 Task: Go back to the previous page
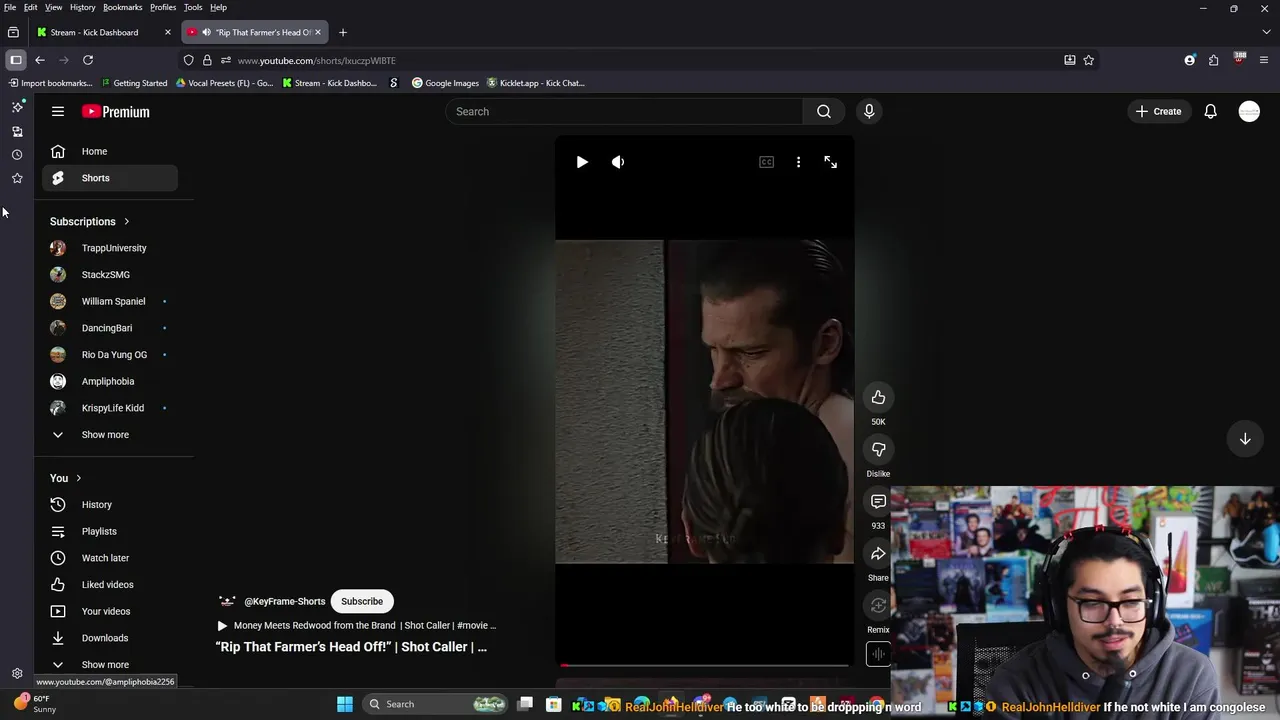pyautogui.click(x=40, y=60)
